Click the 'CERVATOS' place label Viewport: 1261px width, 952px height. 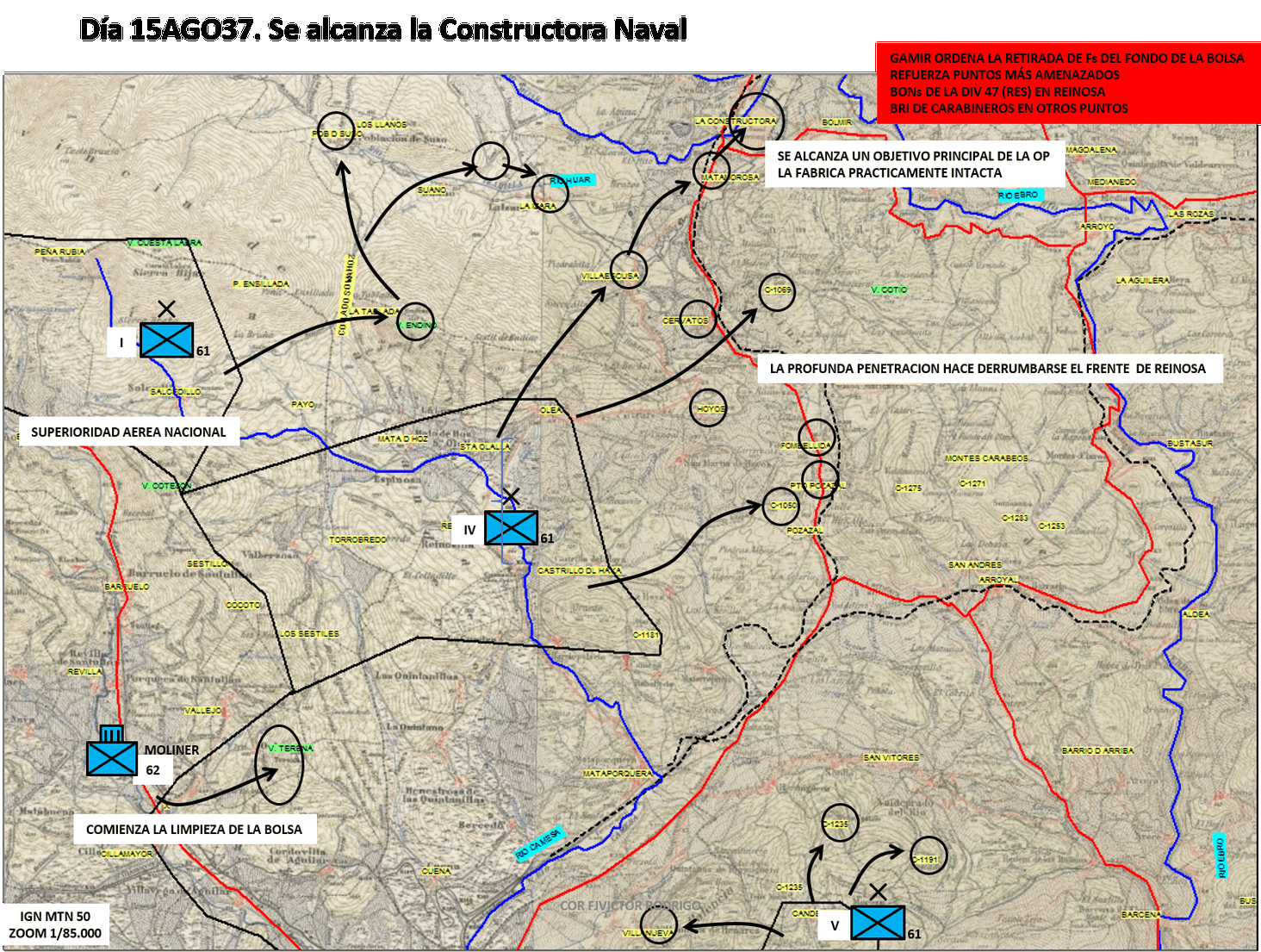coord(685,320)
